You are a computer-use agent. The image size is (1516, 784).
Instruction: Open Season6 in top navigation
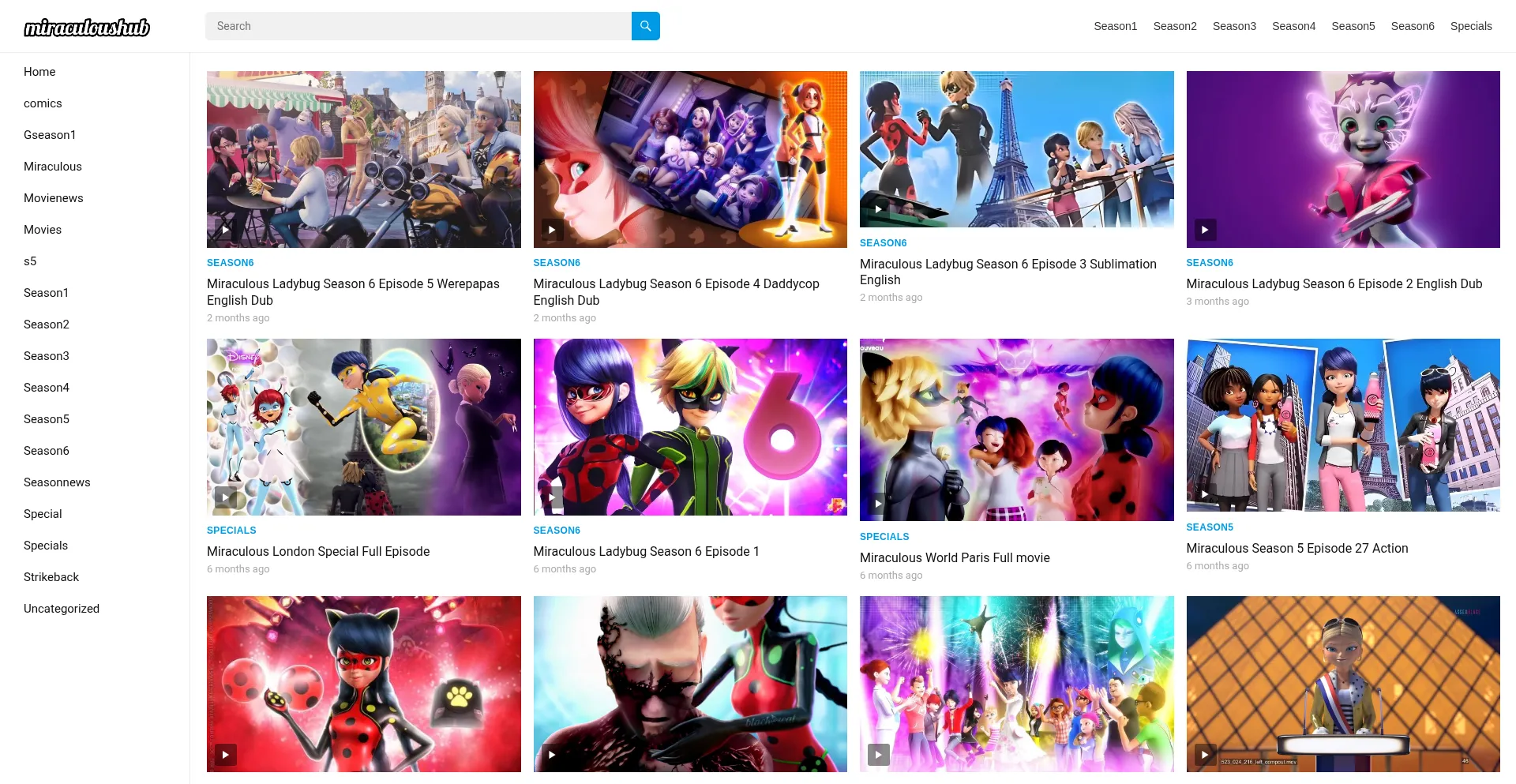[1413, 26]
